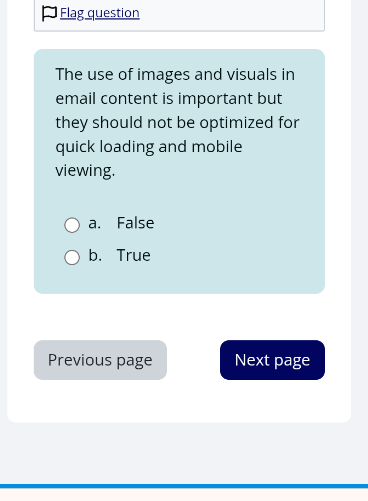The width and height of the screenshot is (368, 501).
Task: Click the flag icon beside Flag question
Action: point(49,14)
